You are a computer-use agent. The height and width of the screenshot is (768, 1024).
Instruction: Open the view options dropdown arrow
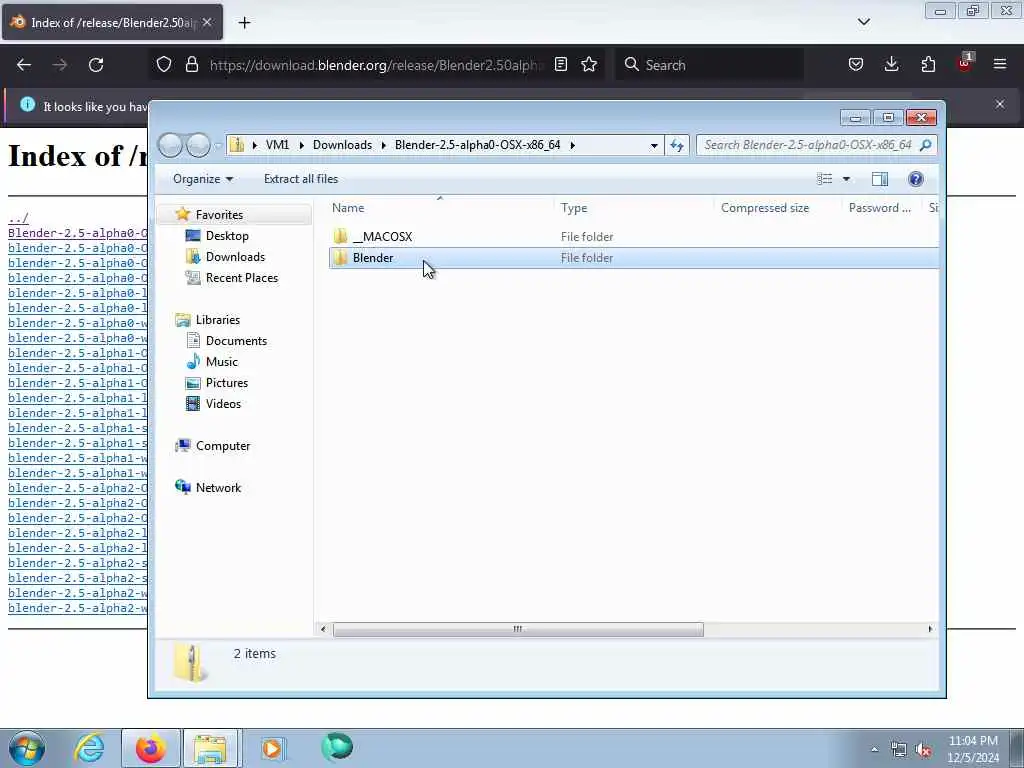(846, 179)
